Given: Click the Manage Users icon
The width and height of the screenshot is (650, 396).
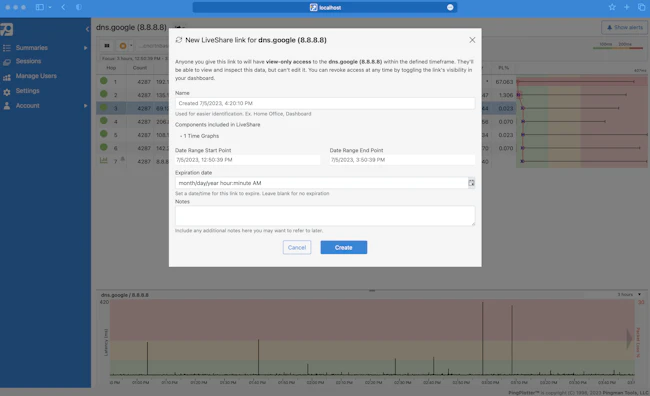Looking at the screenshot, I should point(7,78).
